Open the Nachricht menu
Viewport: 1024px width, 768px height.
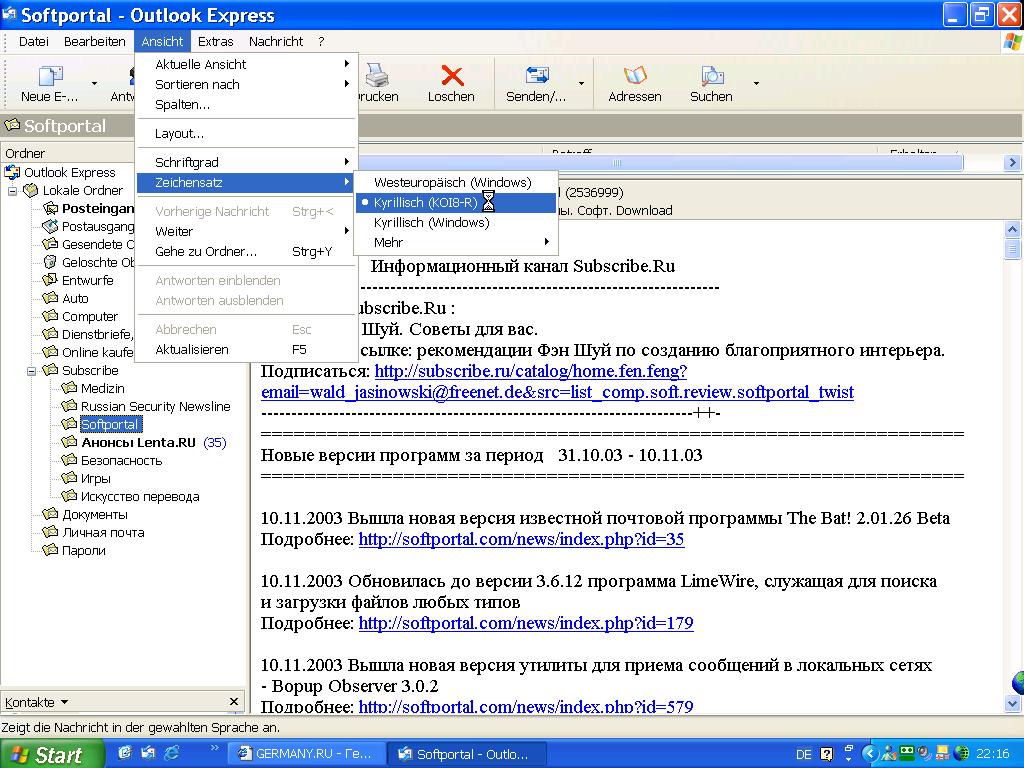(276, 41)
